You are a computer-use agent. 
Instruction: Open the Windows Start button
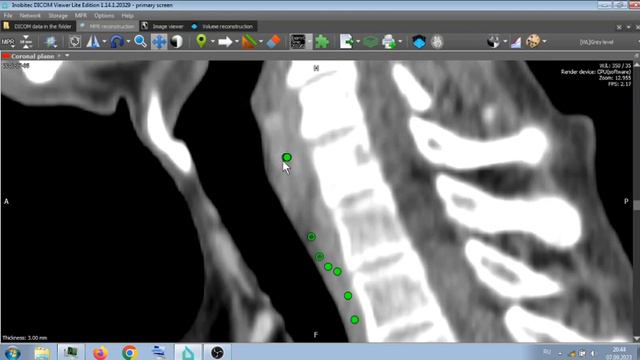click(12, 352)
